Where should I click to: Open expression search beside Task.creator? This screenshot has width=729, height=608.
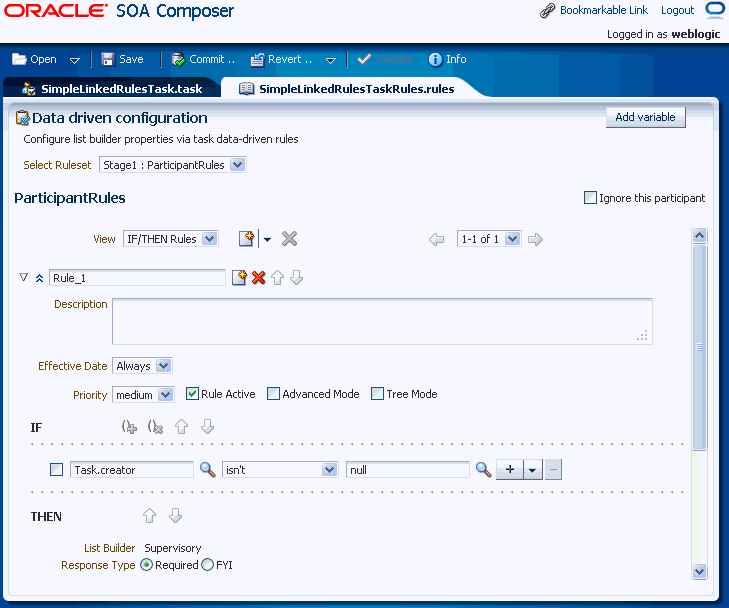click(207, 470)
